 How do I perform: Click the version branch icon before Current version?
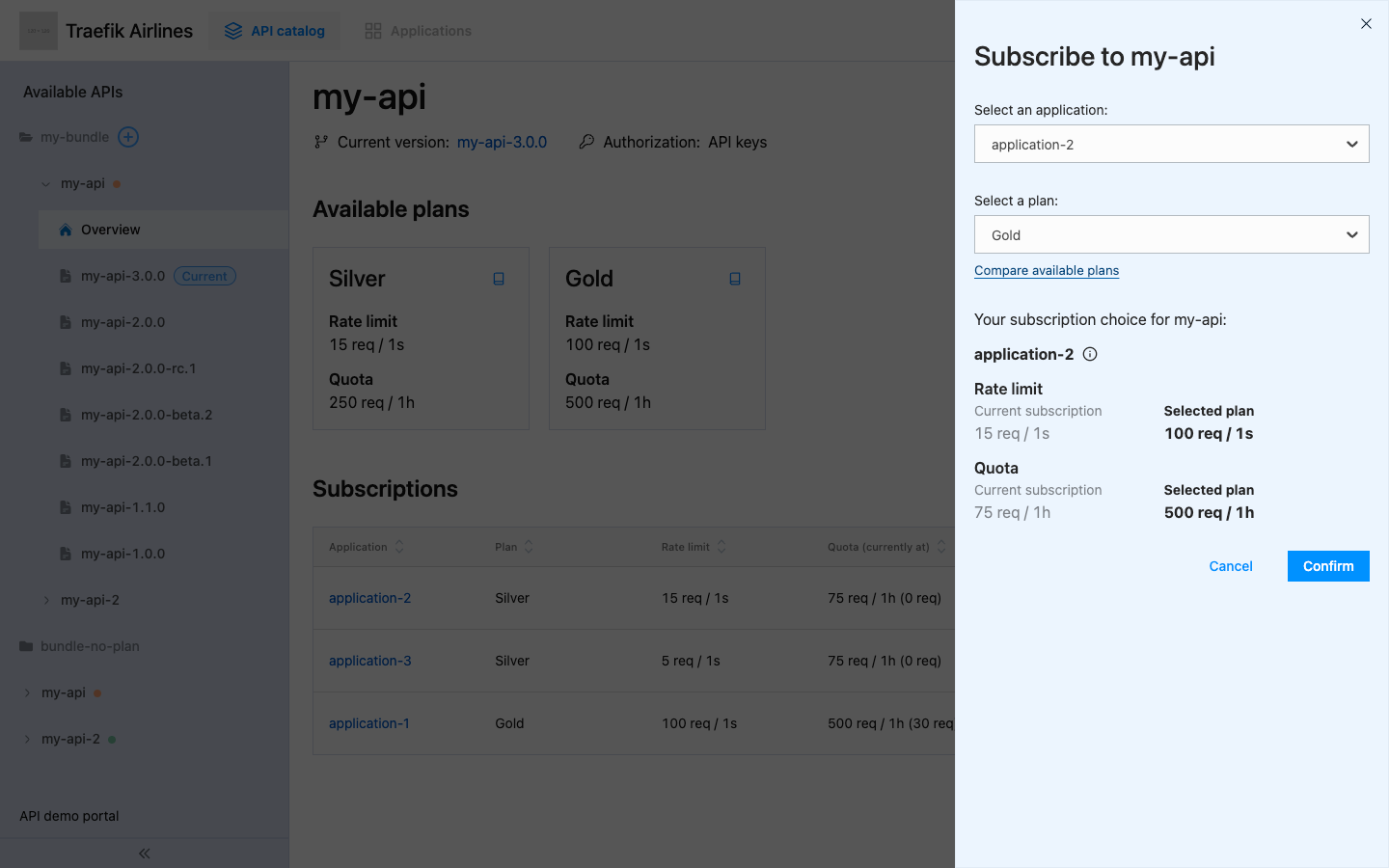coord(320,142)
